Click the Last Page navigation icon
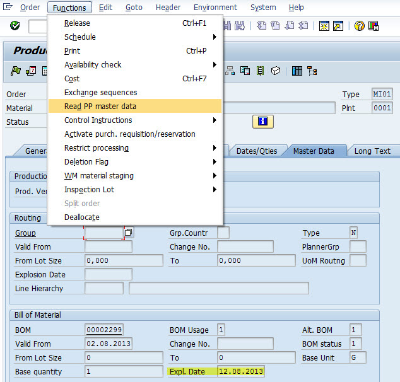The width and height of the screenshot is (400, 382). click(x=303, y=26)
